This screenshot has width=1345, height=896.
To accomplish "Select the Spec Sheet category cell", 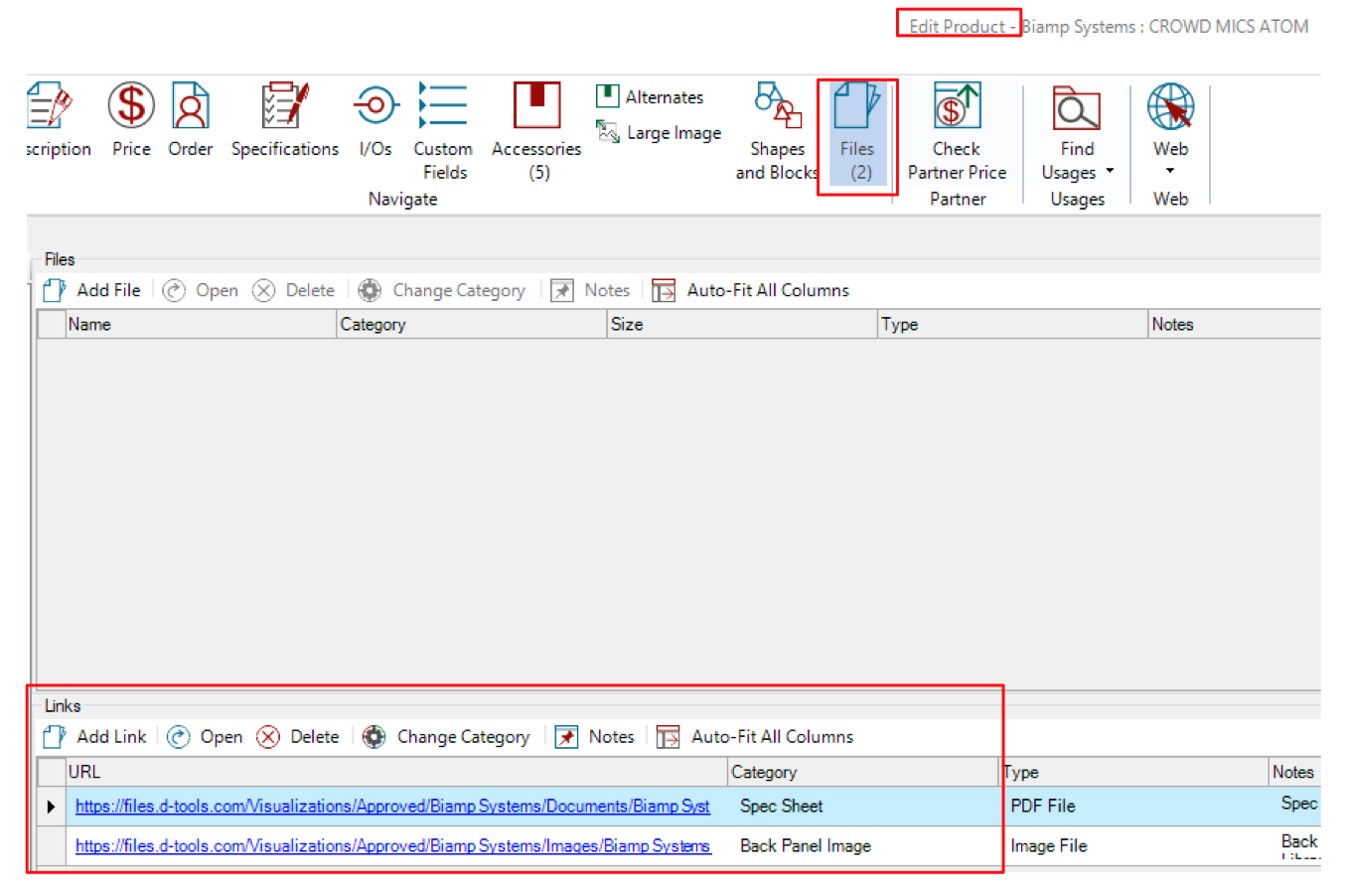I will click(863, 806).
